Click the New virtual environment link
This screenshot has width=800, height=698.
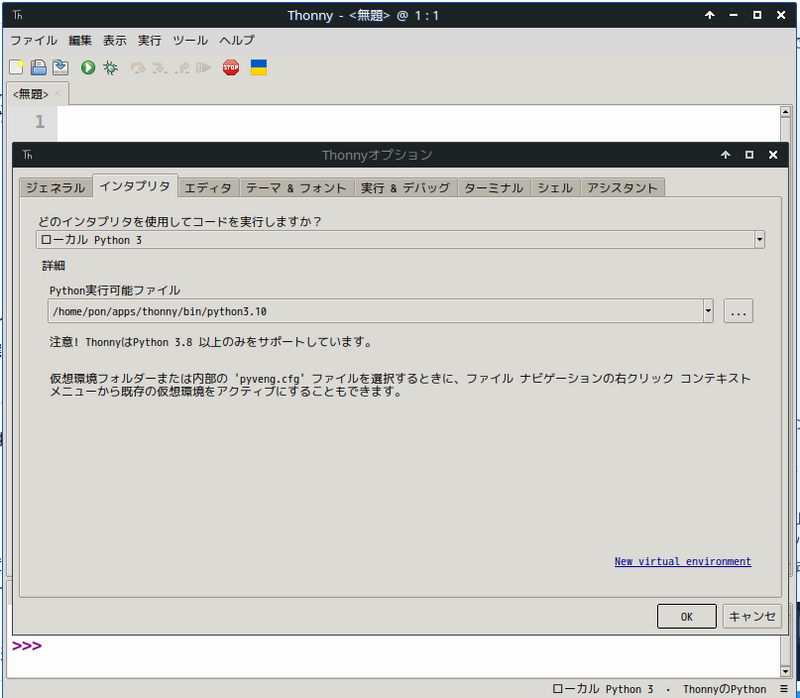(683, 561)
